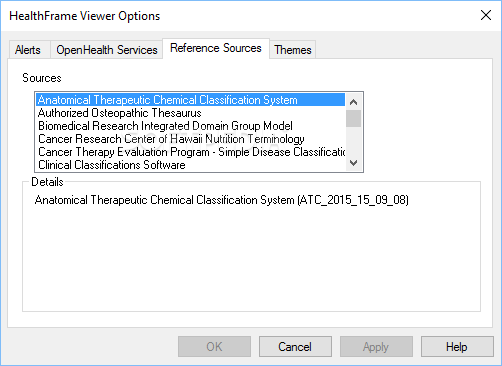Viewport: 502px width, 366px height.
Task: Select the Reference Sources tab
Action: (x=216, y=48)
